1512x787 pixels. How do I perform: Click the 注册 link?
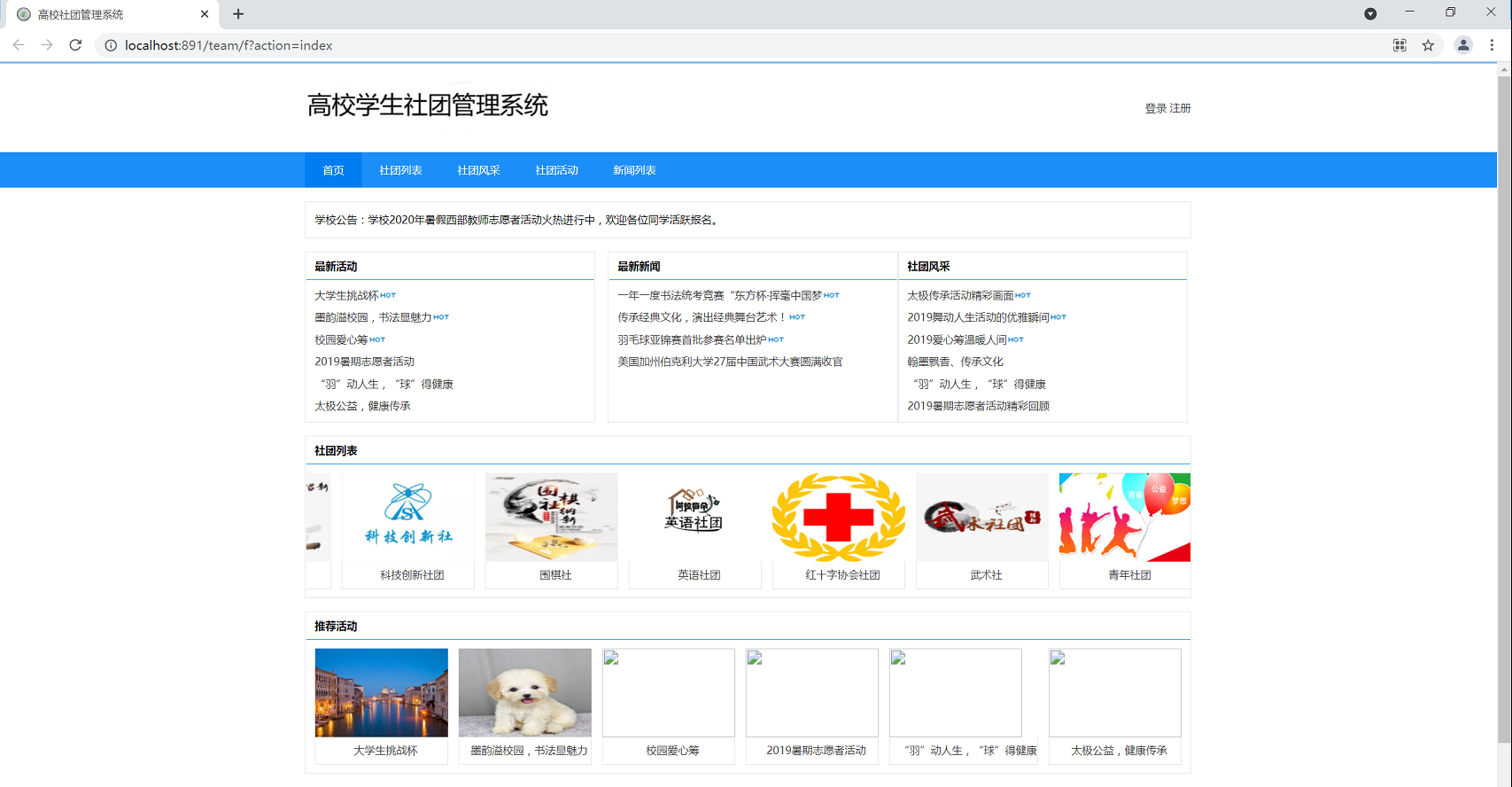pyautogui.click(x=1180, y=108)
